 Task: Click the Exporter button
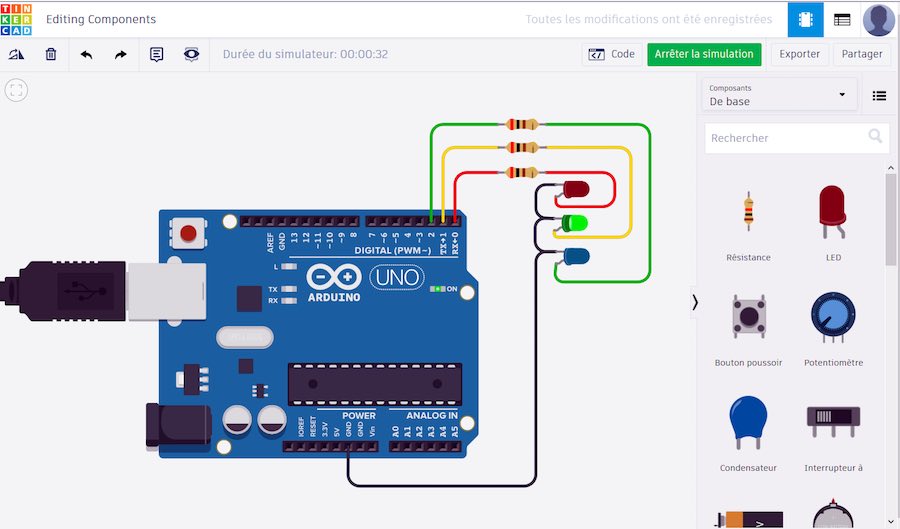tap(799, 55)
